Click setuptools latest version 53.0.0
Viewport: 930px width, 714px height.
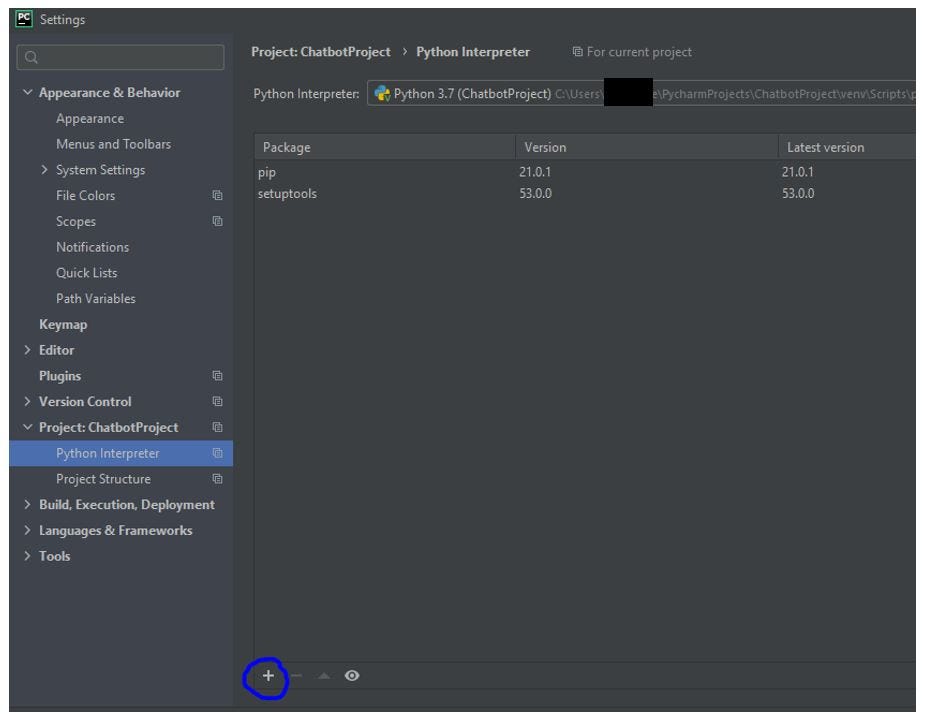click(x=798, y=193)
